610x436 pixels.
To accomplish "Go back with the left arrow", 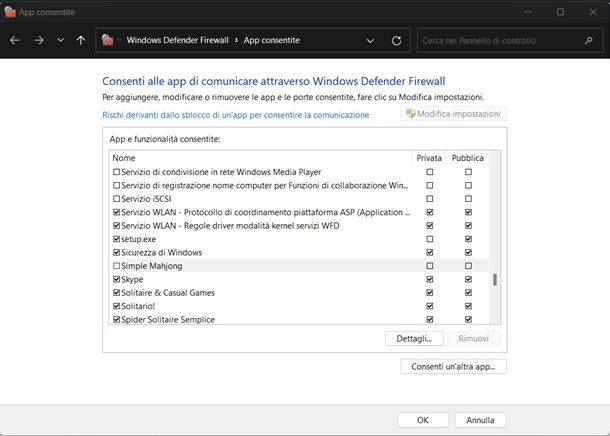I will 15,40.
